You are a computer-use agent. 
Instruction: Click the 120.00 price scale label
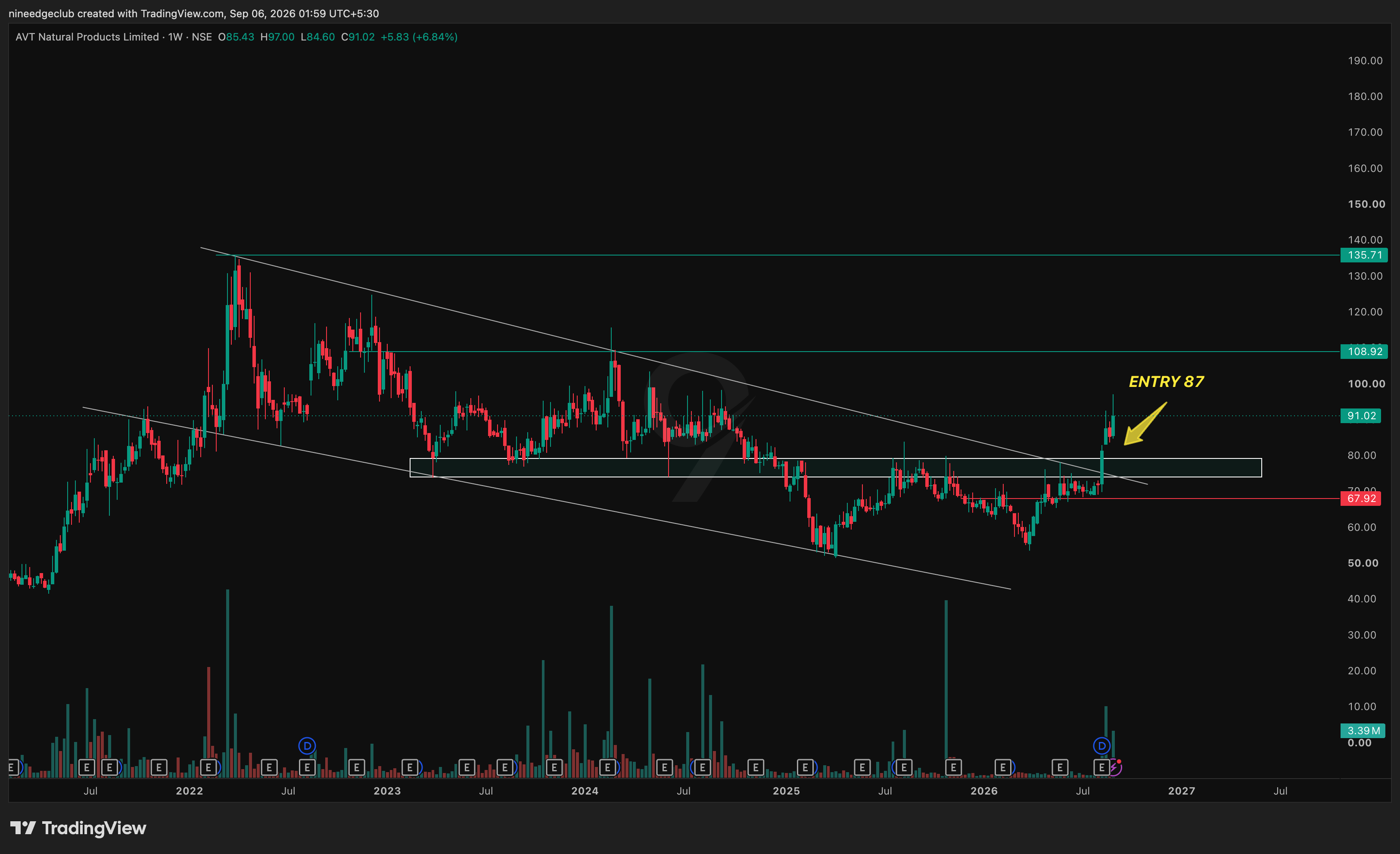tap(1366, 312)
